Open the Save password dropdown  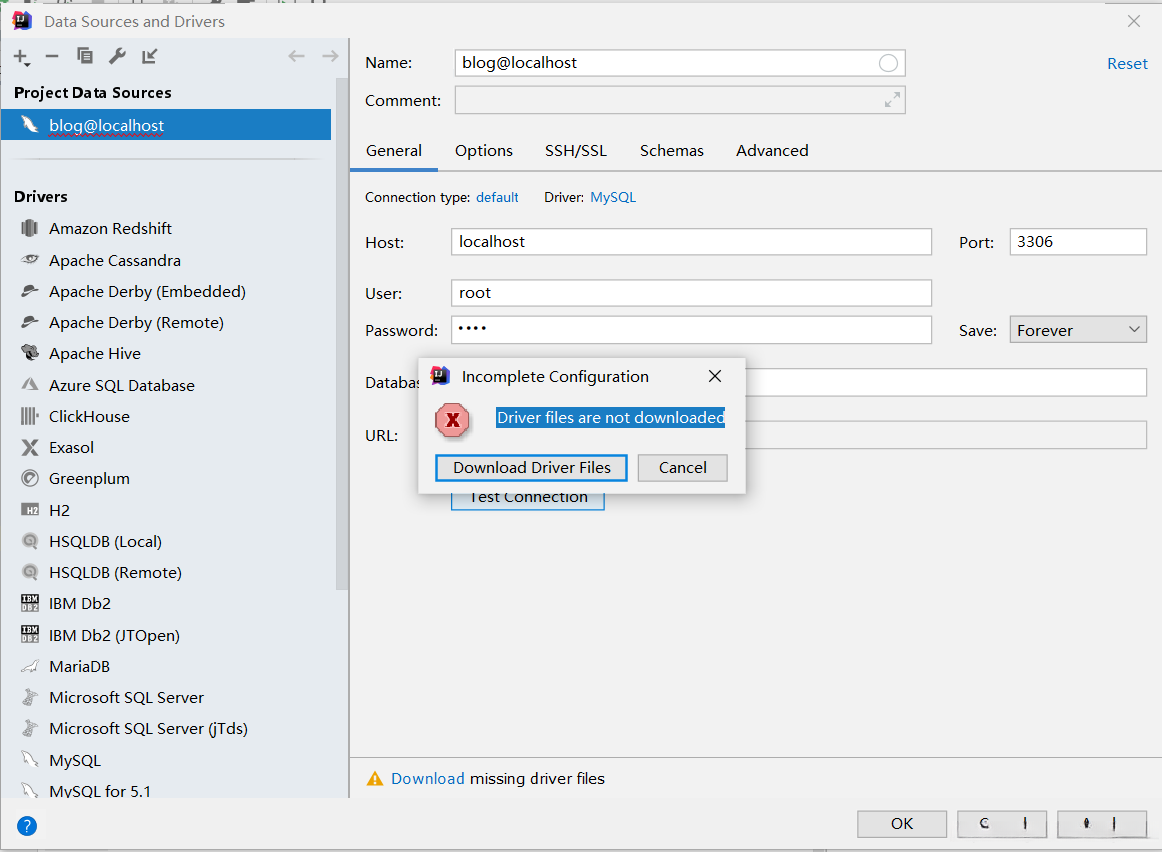(x=1077, y=330)
